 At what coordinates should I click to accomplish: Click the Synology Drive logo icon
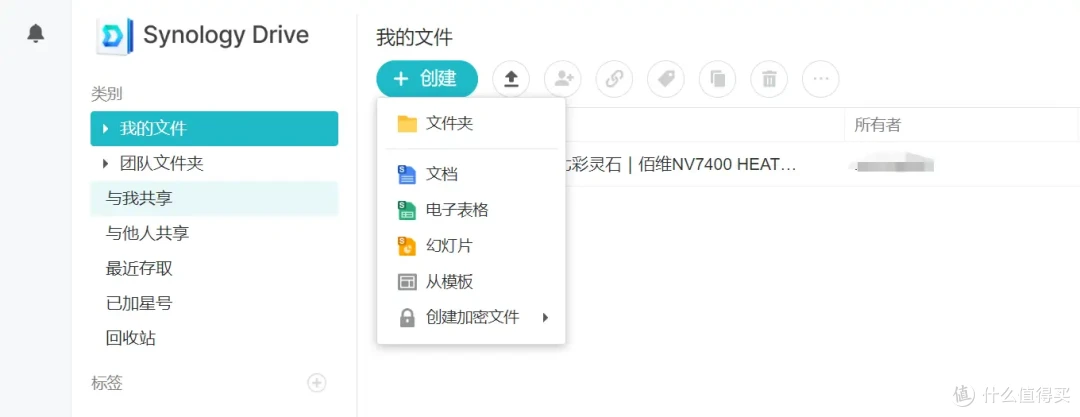[x=114, y=36]
